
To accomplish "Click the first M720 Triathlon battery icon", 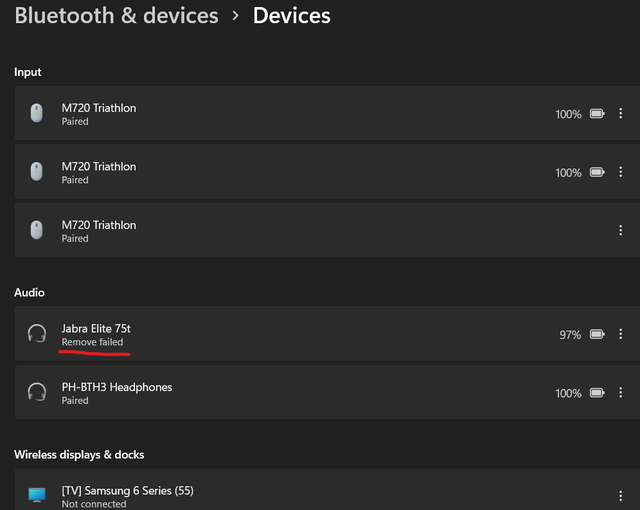I will click(x=597, y=114).
